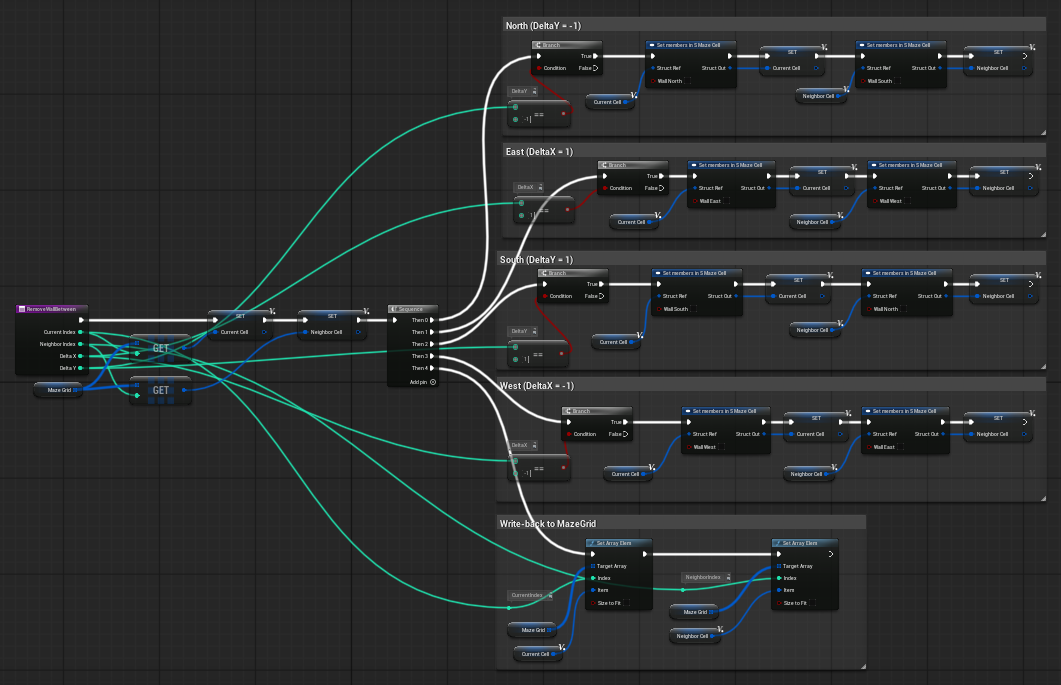Image resolution: width=1061 pixels, height=685 pixels.
Task: Click the DeltaY reroute label in South section
Action: (522, 331)
